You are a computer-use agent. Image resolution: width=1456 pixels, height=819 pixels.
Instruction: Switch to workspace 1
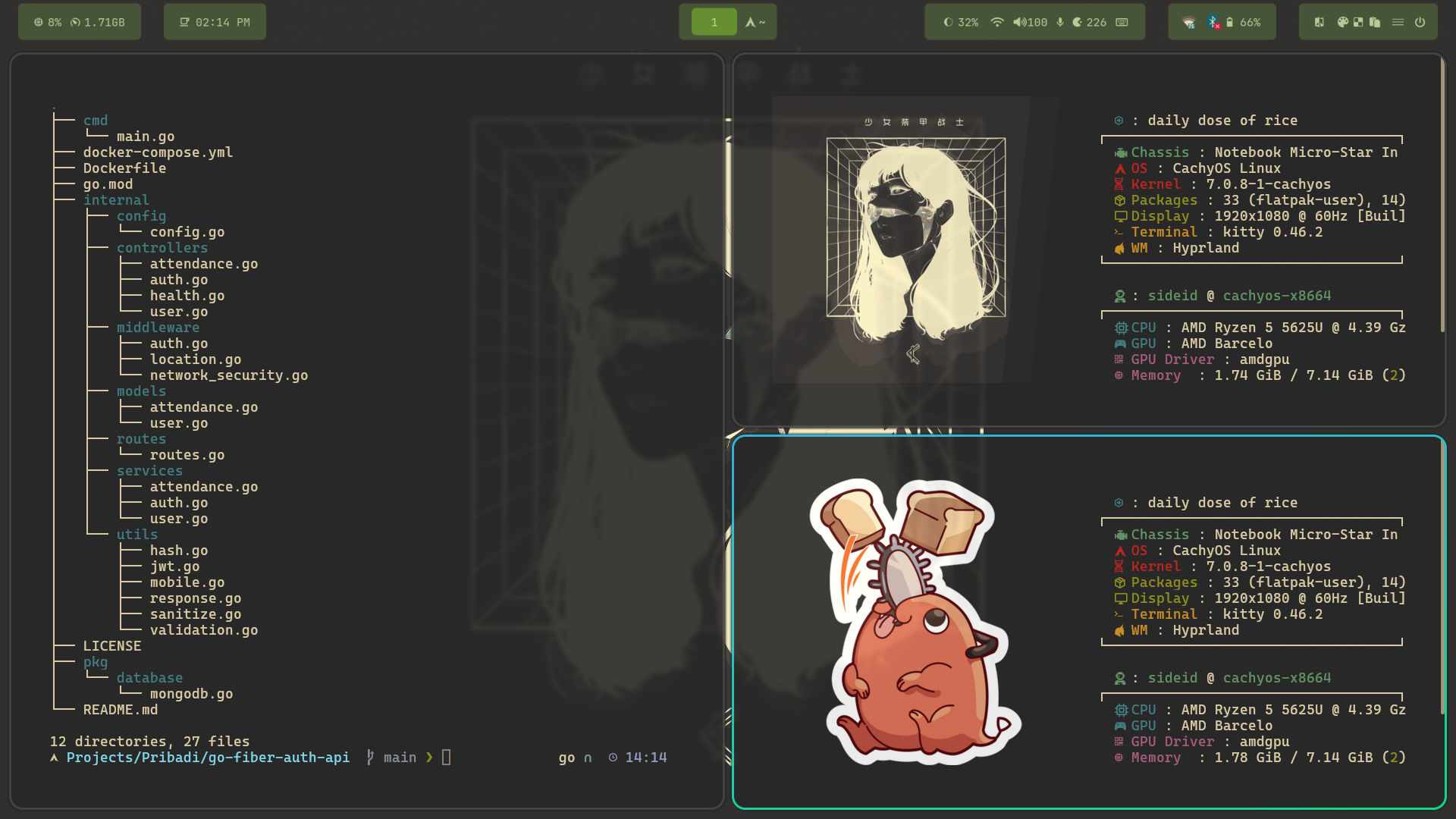tap(714, 22)
